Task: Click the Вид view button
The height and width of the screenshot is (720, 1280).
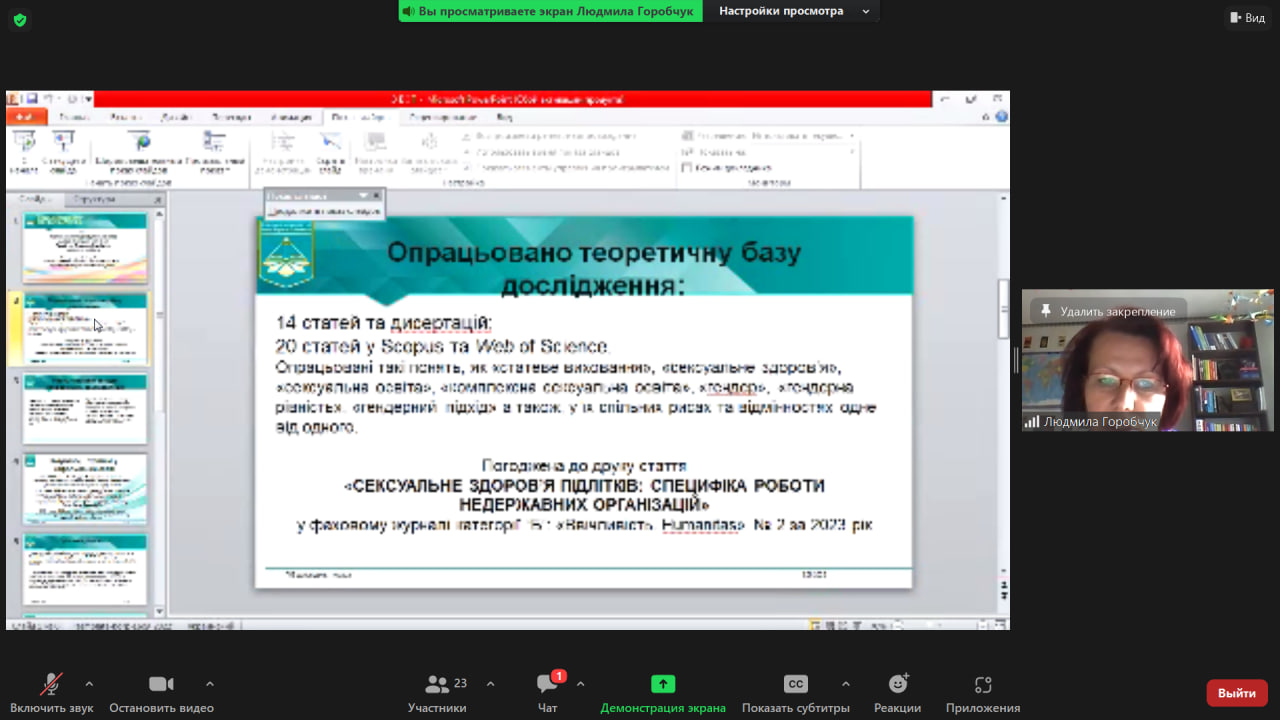Action: point(1246,18)
